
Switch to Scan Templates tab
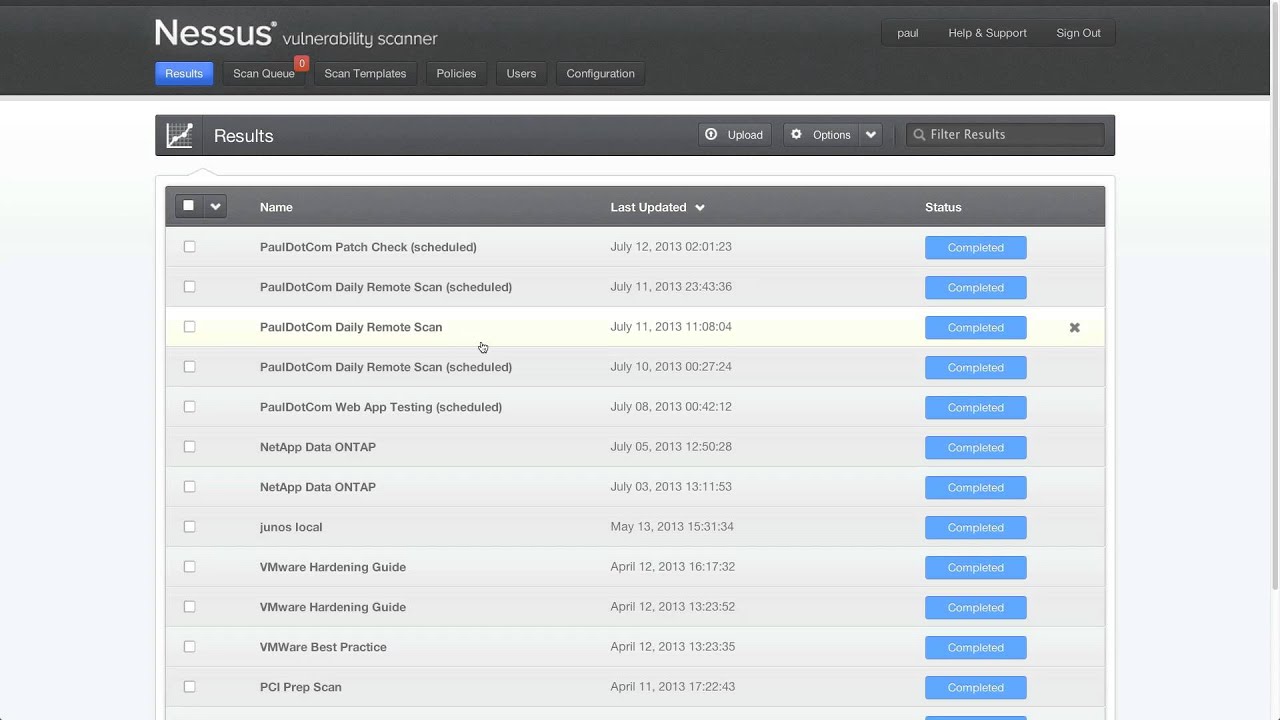[365, 73]
